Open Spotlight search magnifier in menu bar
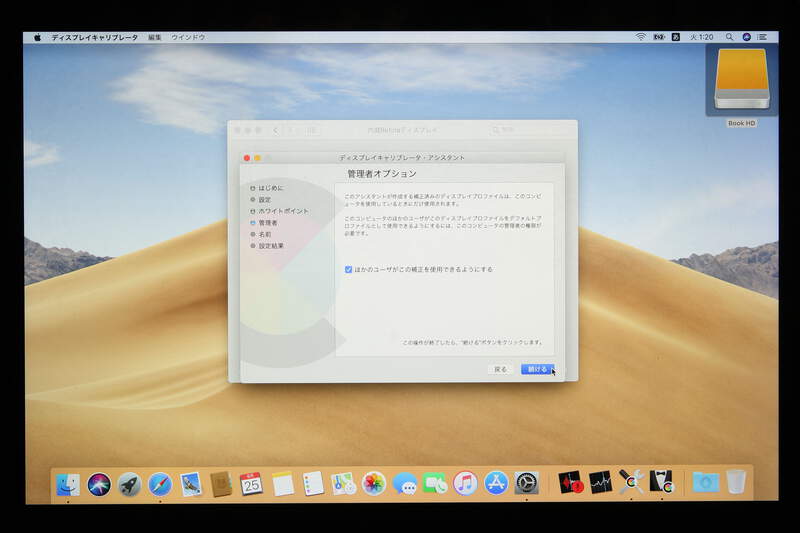This screenshot has height=533, width=800. coord(730,37)
